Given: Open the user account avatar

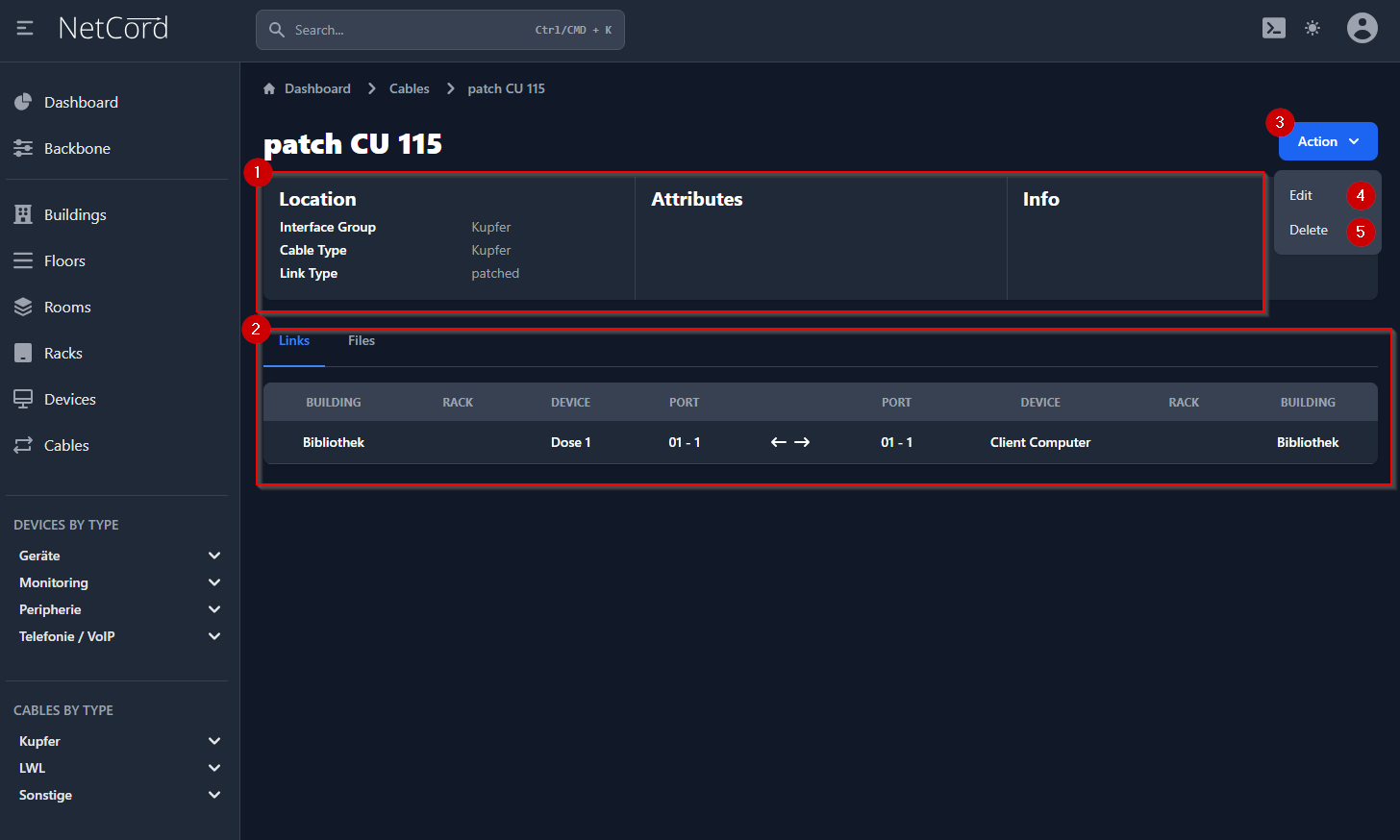Looking at the screenshot, I should [1362, 29].
